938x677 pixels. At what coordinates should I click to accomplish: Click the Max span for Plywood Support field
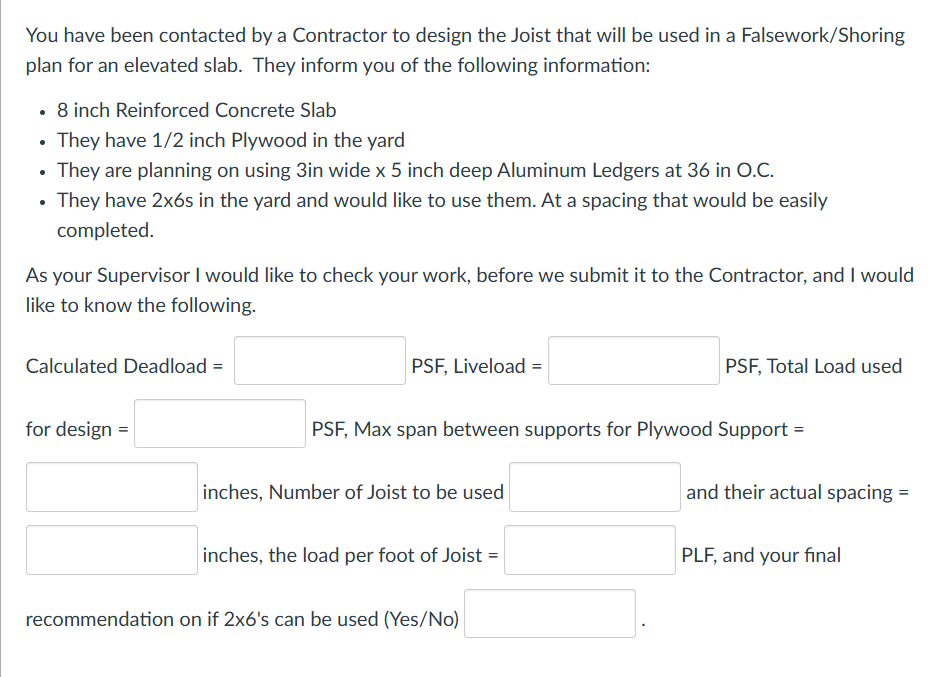(111, 486)
